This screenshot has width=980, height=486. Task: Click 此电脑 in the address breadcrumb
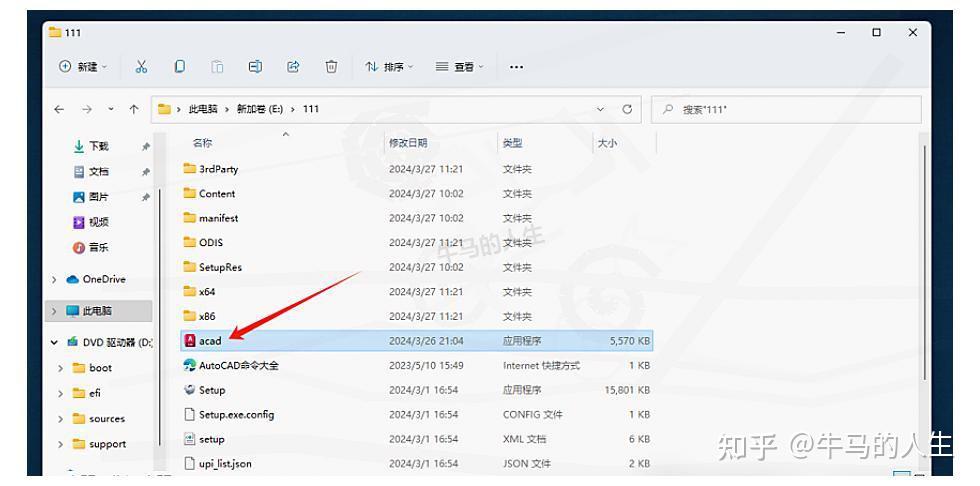(x=203, y=109)
